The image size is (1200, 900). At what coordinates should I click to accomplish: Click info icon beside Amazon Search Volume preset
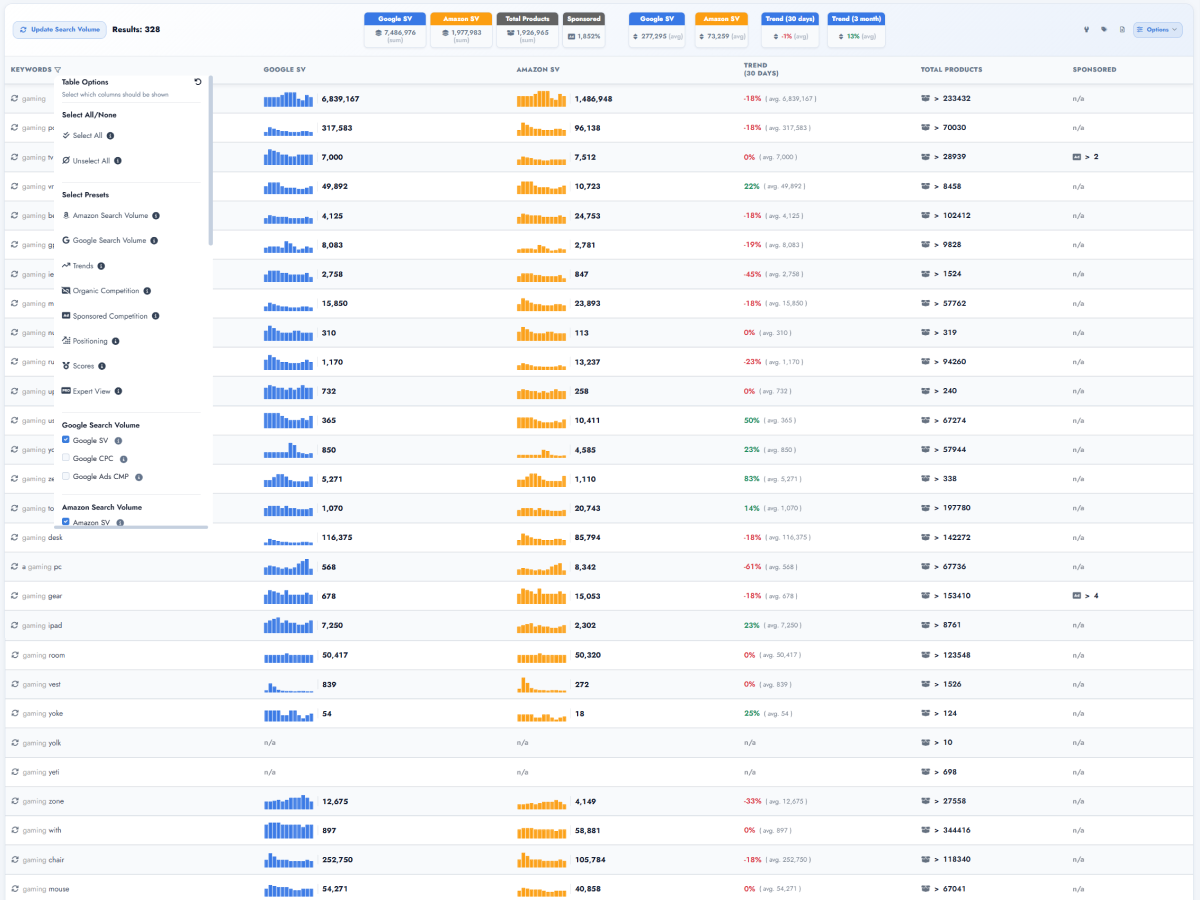pyautogui.click(x=156, y=215)
